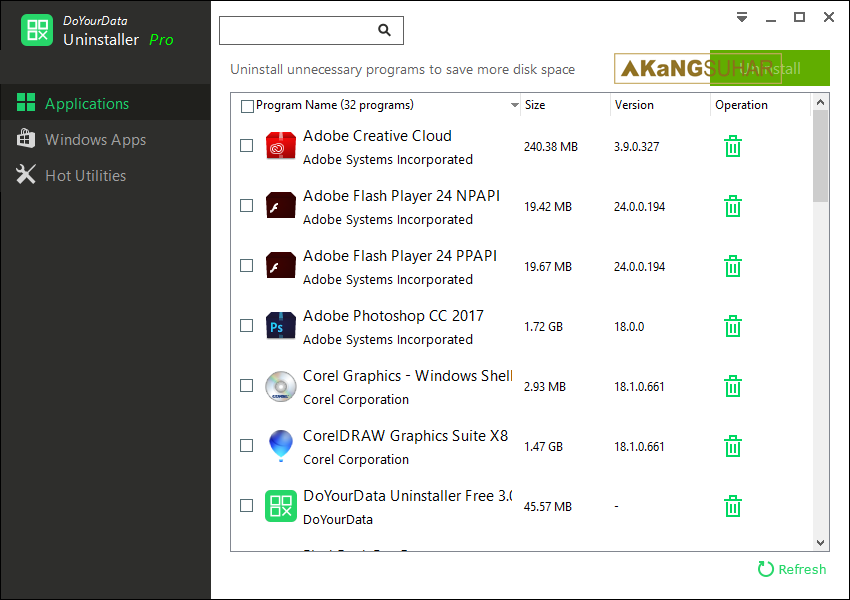
Task: Click the green Uninstall button
Action: tap(769, 68)
